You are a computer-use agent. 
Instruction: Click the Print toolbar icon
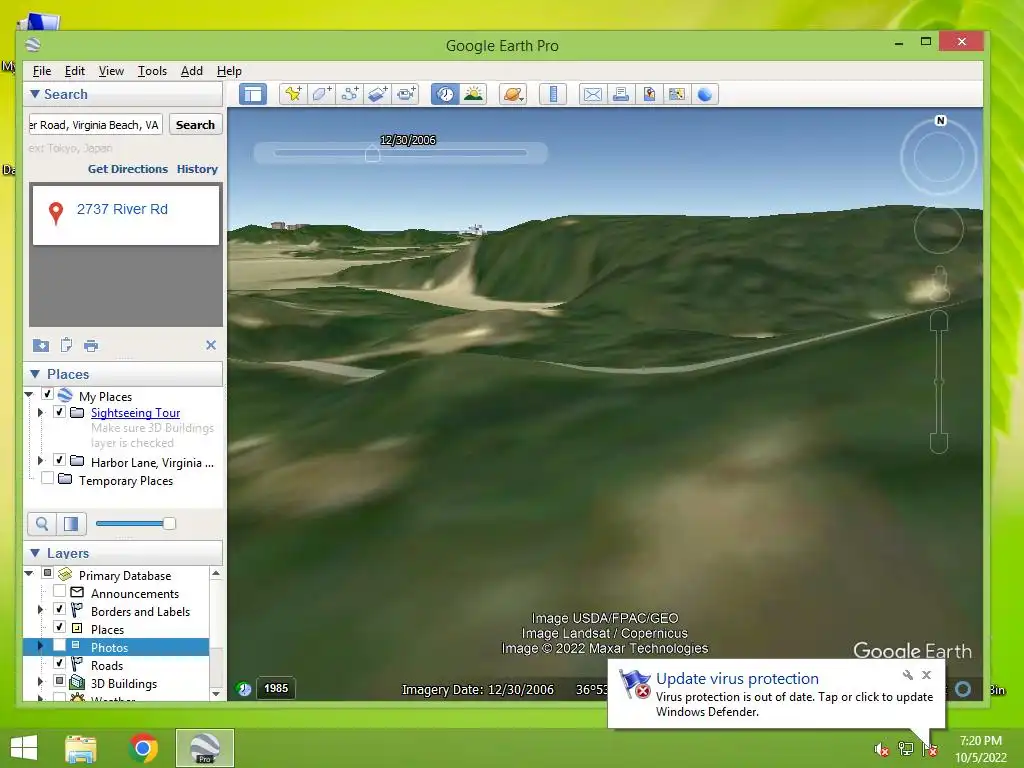click(620, 94)
